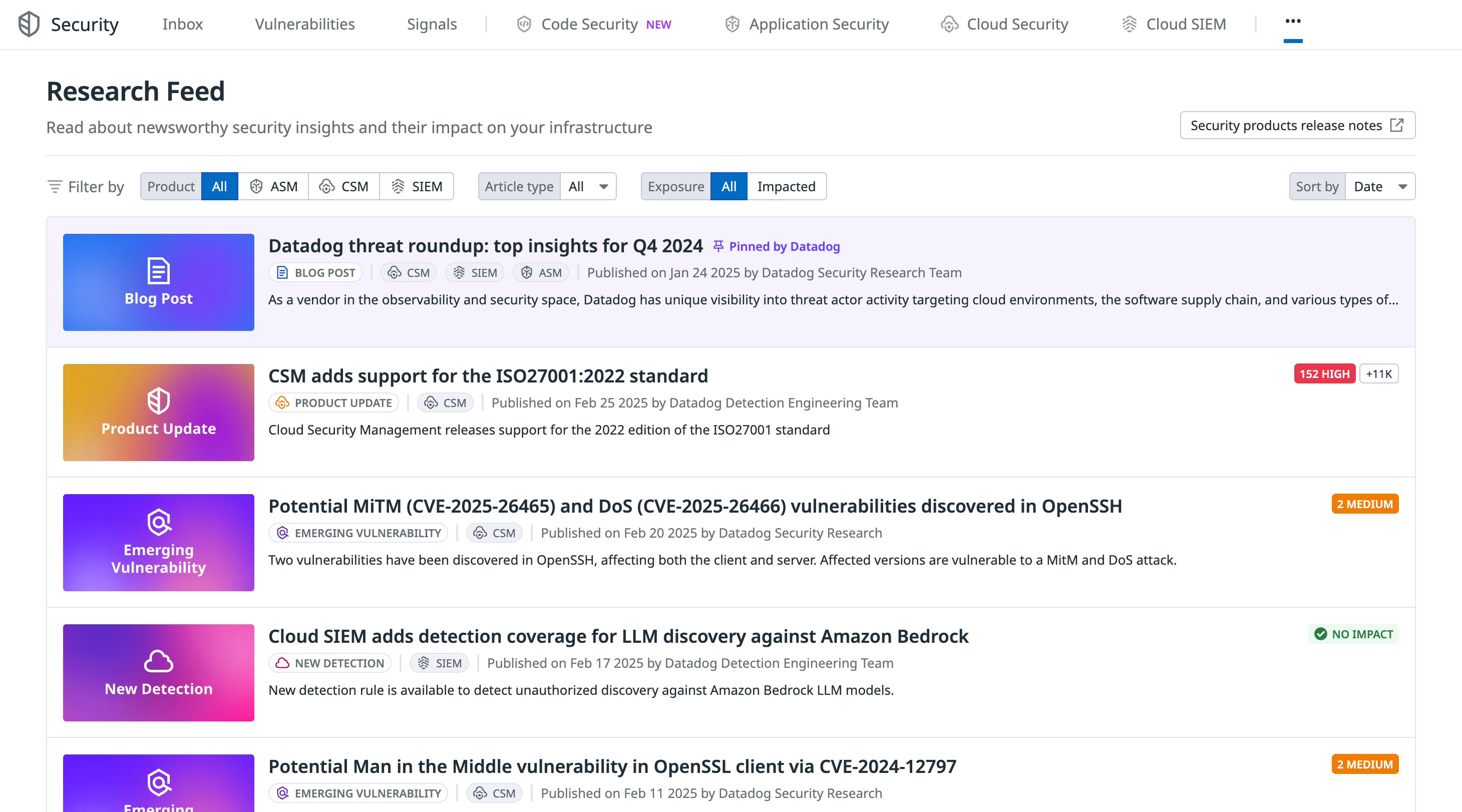Open the Signals tab
1462x812 pixels.
tap(432, 25)
